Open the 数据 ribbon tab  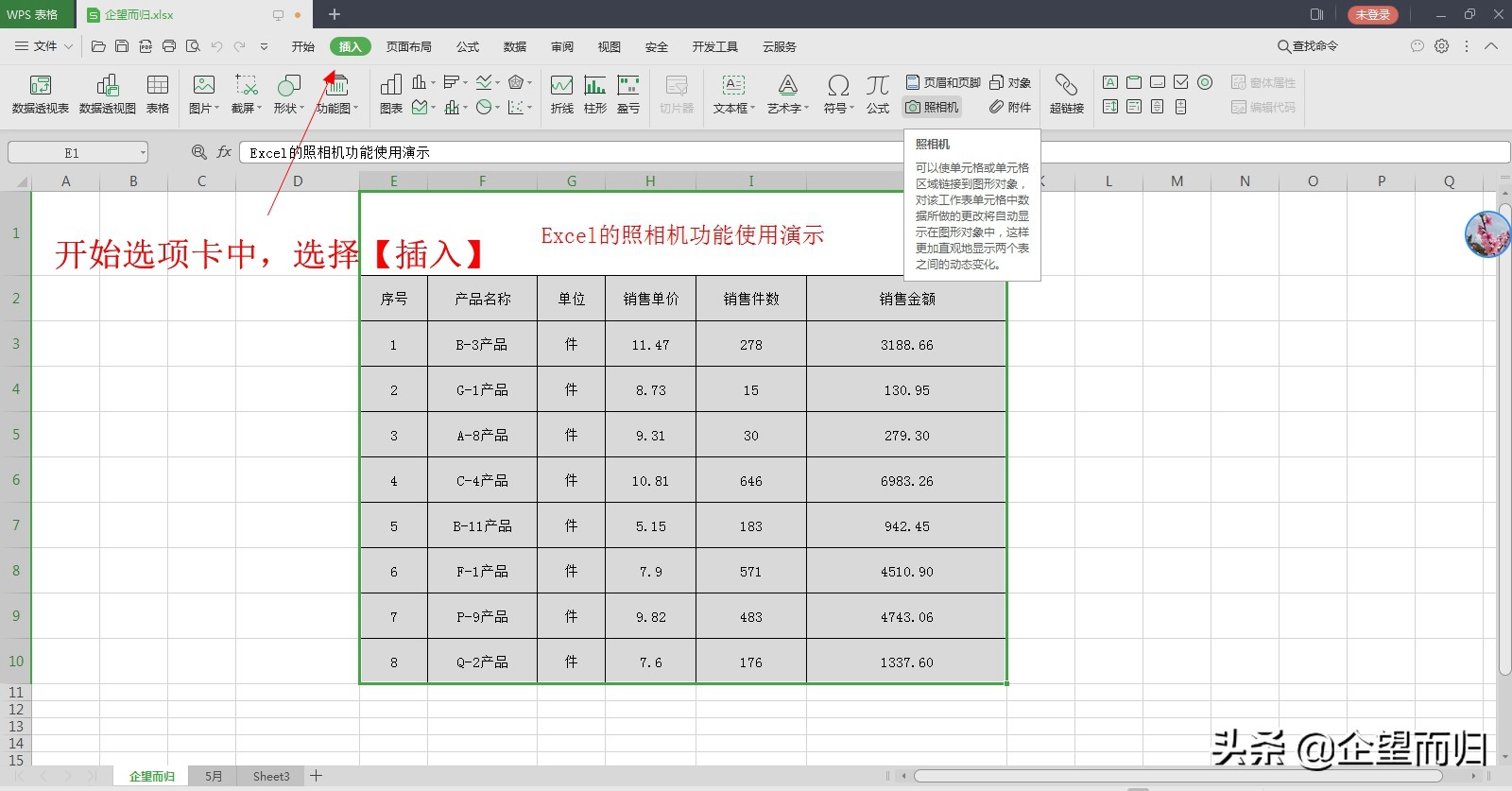515,46
